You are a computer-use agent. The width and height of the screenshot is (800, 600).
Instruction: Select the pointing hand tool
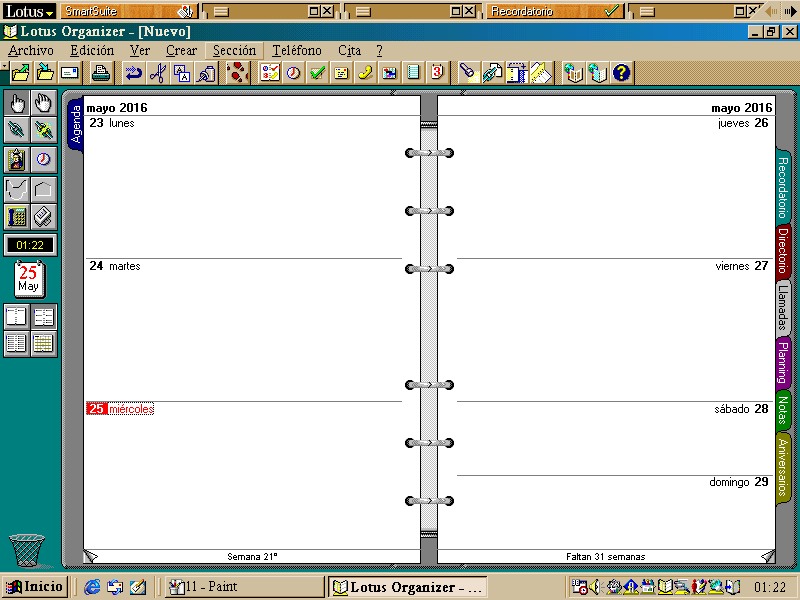point(17,104)
